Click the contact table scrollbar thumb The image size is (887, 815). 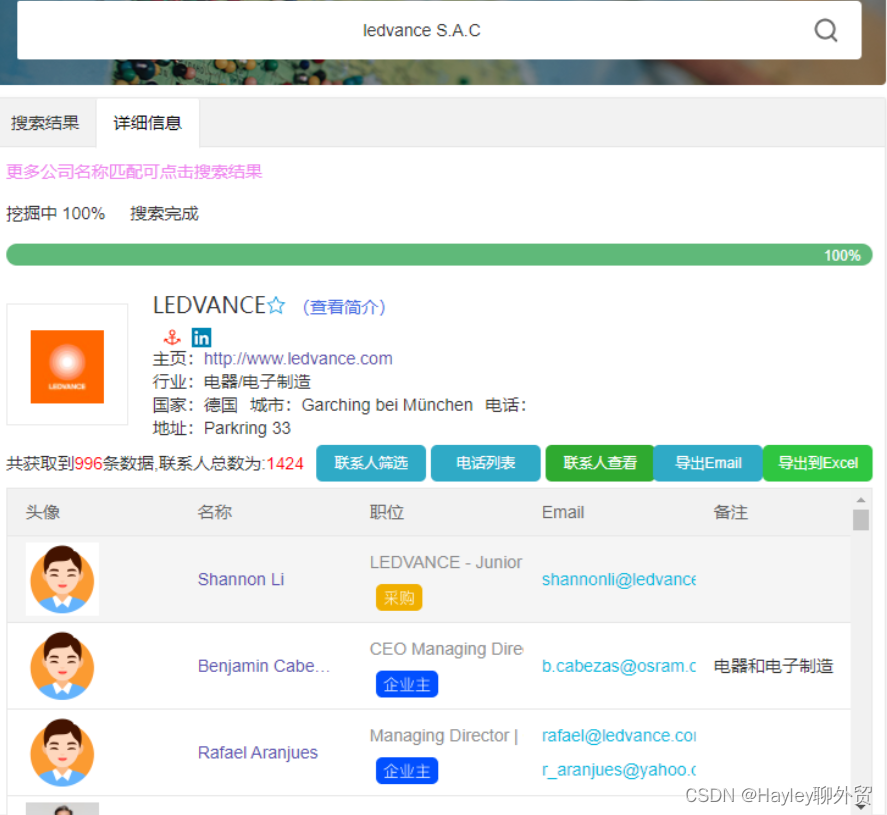[x=861, y=520]
